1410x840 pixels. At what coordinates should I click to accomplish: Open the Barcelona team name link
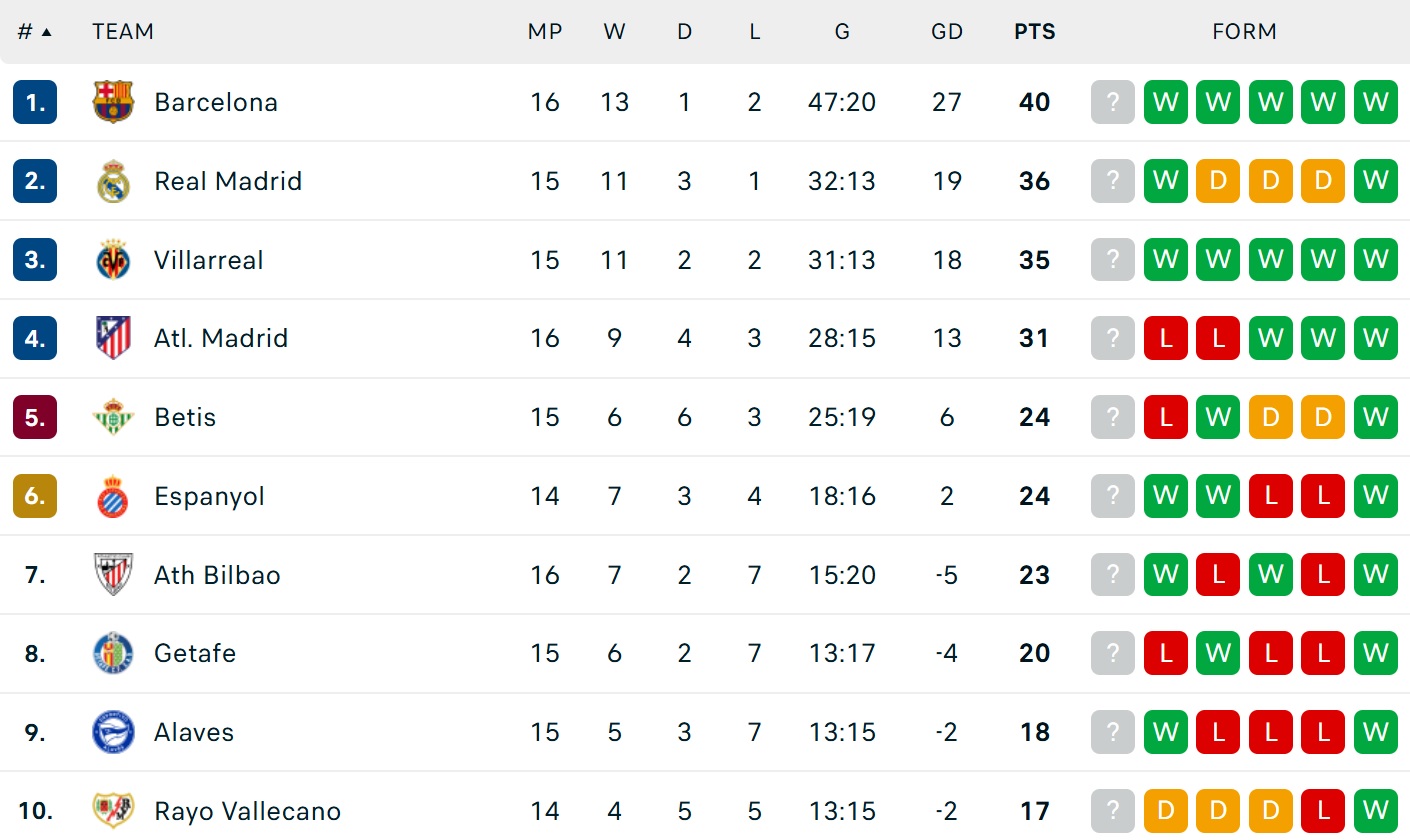point(216,102)
